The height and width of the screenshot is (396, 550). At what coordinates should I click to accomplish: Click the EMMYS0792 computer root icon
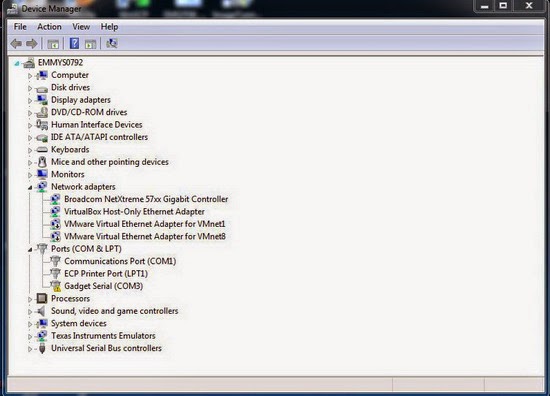coord(29,63)
